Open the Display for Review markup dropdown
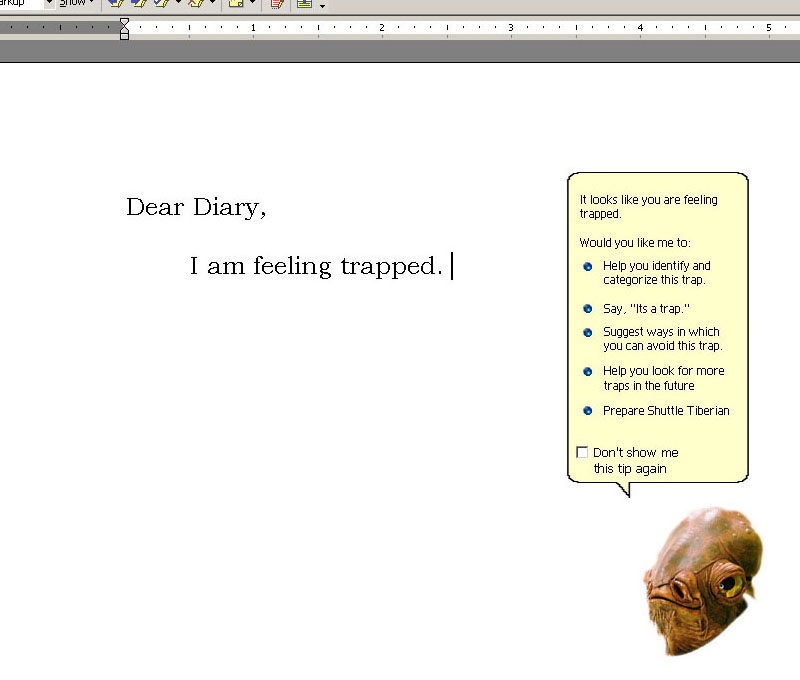The image size is (800, 680). (49, 3)
